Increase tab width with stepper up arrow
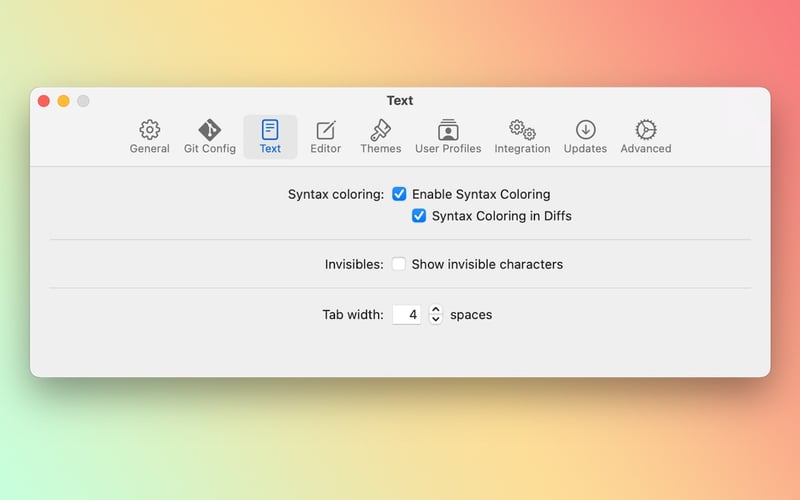Viewport: 800px width, 500px height. point(435,310)
